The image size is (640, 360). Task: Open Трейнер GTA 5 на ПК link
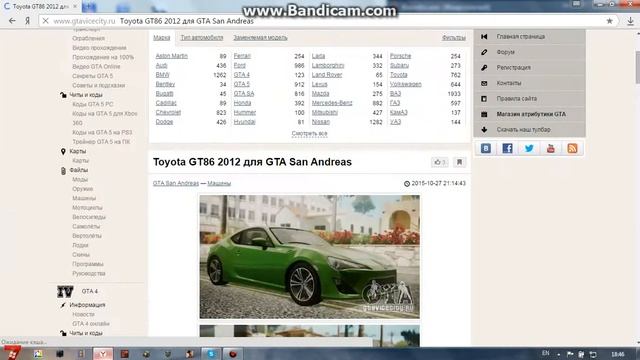[x=101, y=142]
